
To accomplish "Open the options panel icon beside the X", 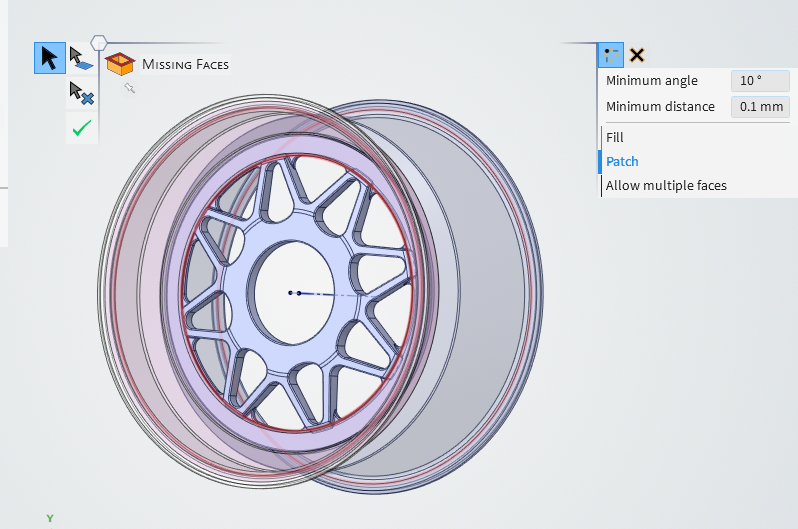I will [611, 56].
